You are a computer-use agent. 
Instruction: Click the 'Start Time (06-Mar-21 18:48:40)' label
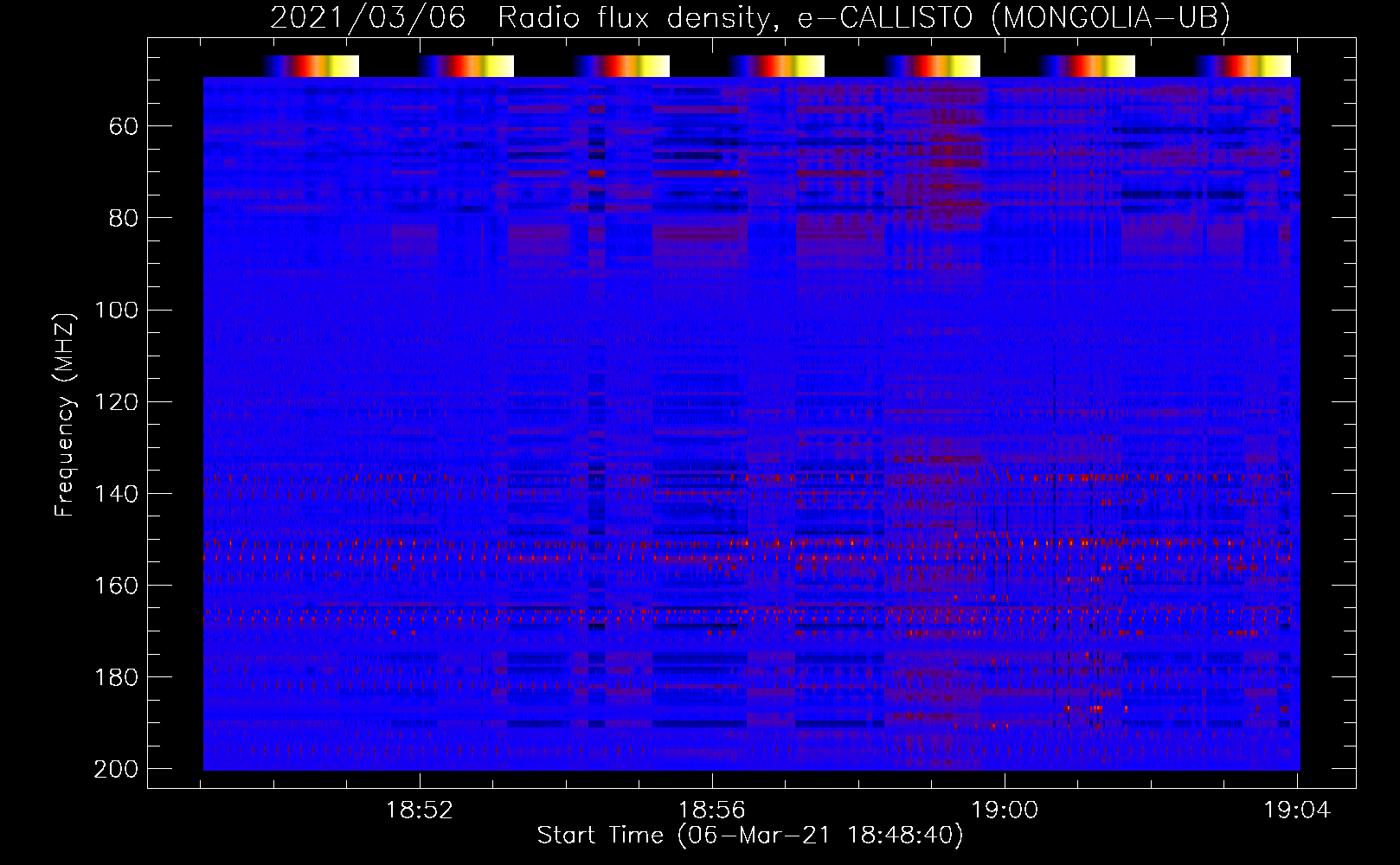click(749, 836)
